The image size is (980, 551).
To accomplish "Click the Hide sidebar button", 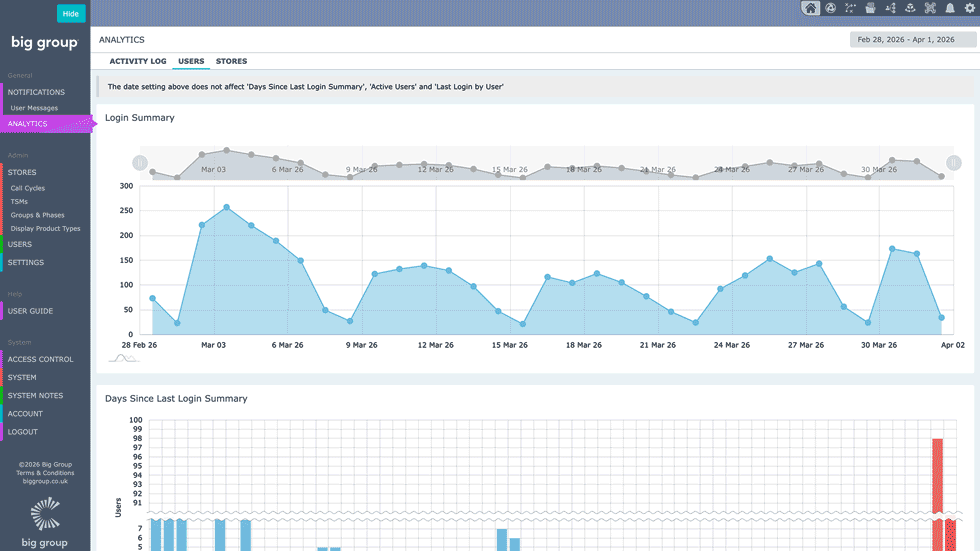I will (71, 14).
